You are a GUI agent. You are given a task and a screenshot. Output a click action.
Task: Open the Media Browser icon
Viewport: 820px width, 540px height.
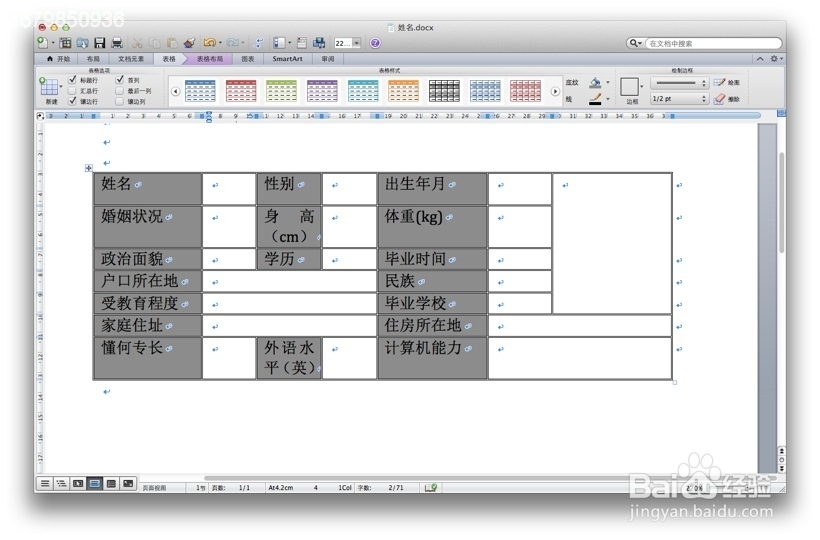(x=319, y=43)
